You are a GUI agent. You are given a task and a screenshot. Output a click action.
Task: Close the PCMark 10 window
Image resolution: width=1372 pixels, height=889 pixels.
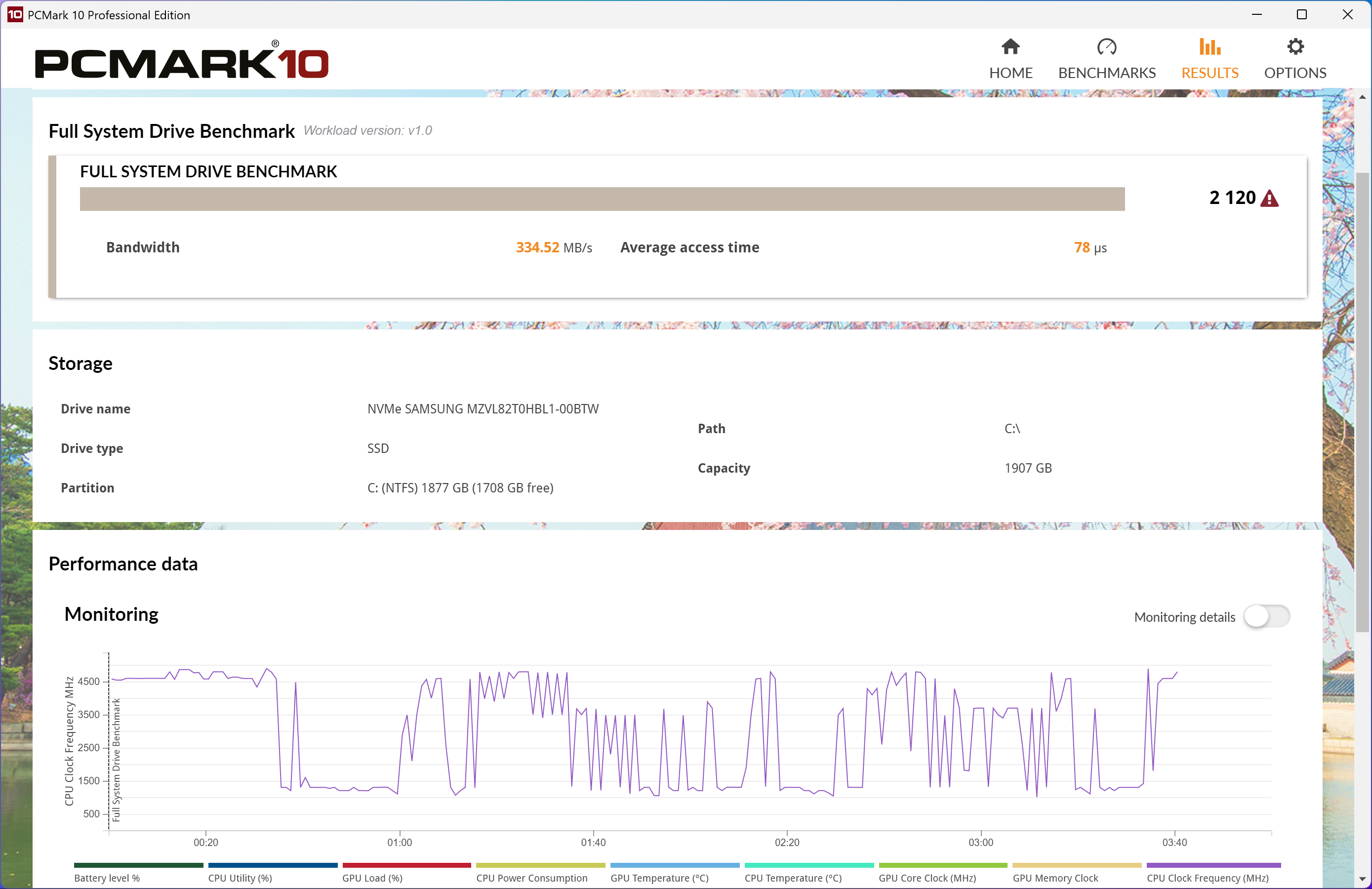(x=1347, y=14)
